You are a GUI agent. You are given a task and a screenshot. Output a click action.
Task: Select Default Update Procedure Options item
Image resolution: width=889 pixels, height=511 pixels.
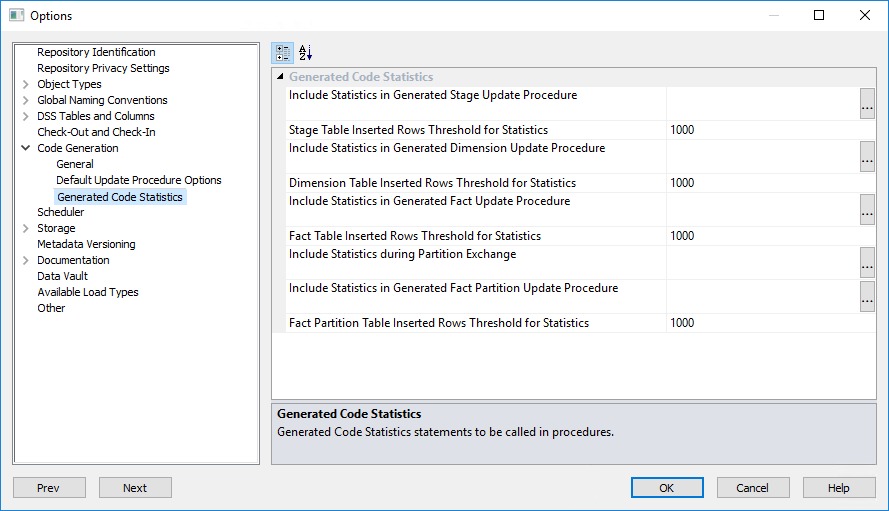point(139,180)
